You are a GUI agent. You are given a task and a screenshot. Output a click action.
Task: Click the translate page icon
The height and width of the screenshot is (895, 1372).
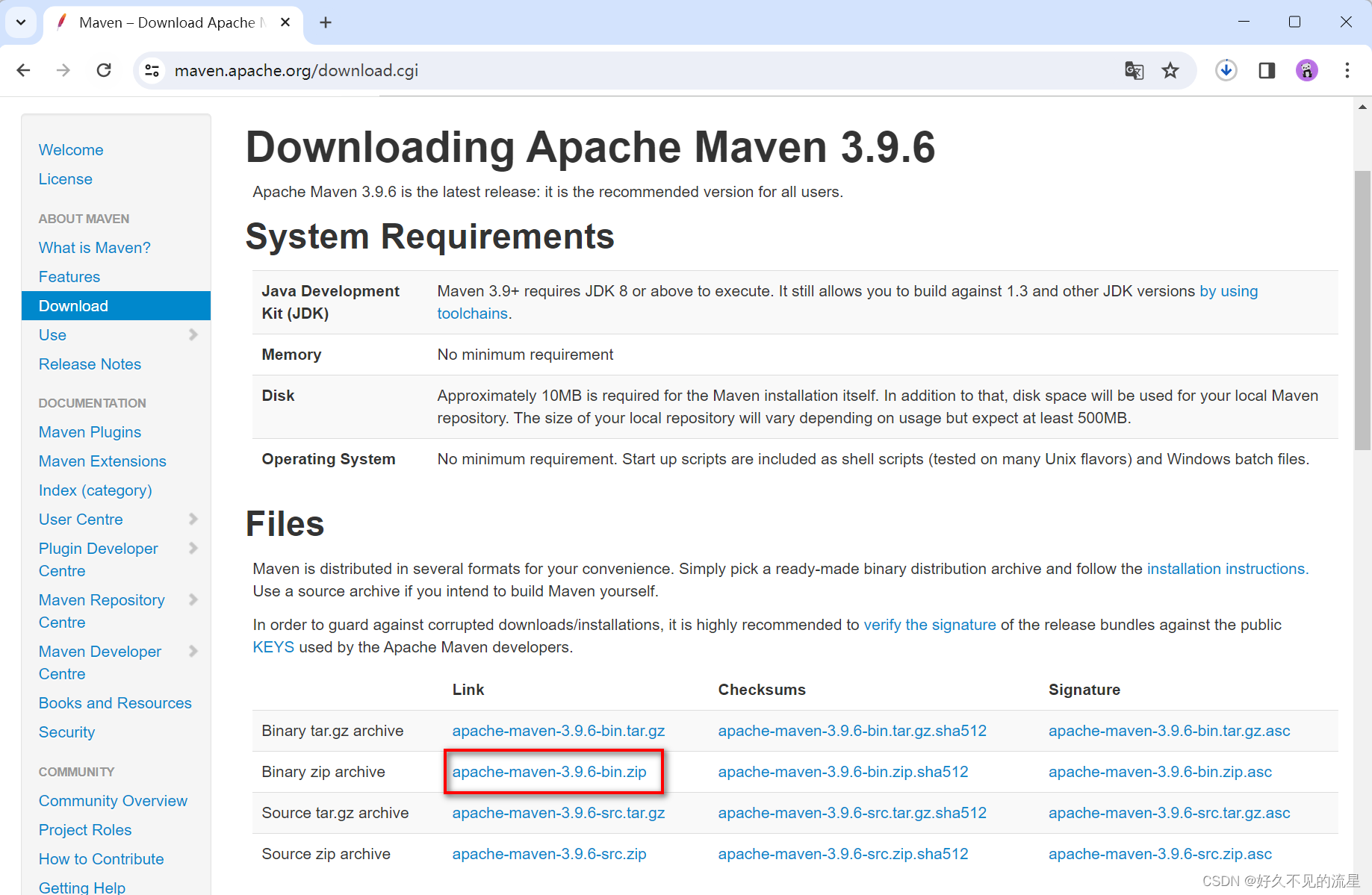click(x=1134, y=70)
